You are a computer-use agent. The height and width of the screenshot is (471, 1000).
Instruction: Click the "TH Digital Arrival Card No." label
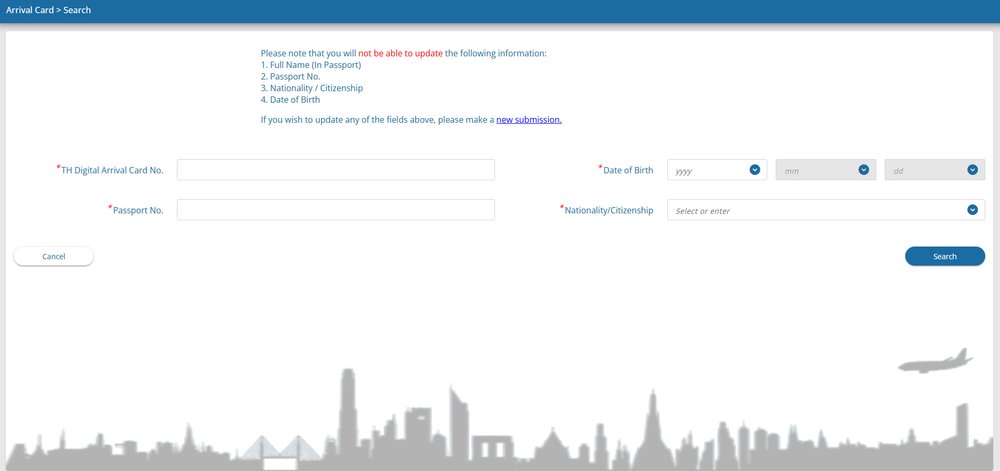[x=111, y=170]
